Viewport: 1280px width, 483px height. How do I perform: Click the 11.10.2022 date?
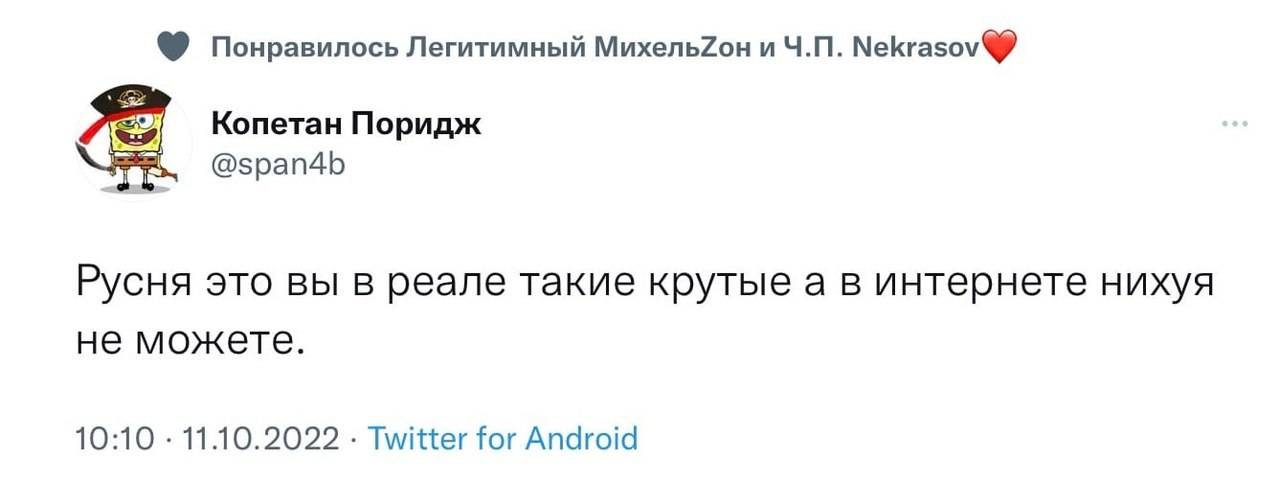[263, 439]
